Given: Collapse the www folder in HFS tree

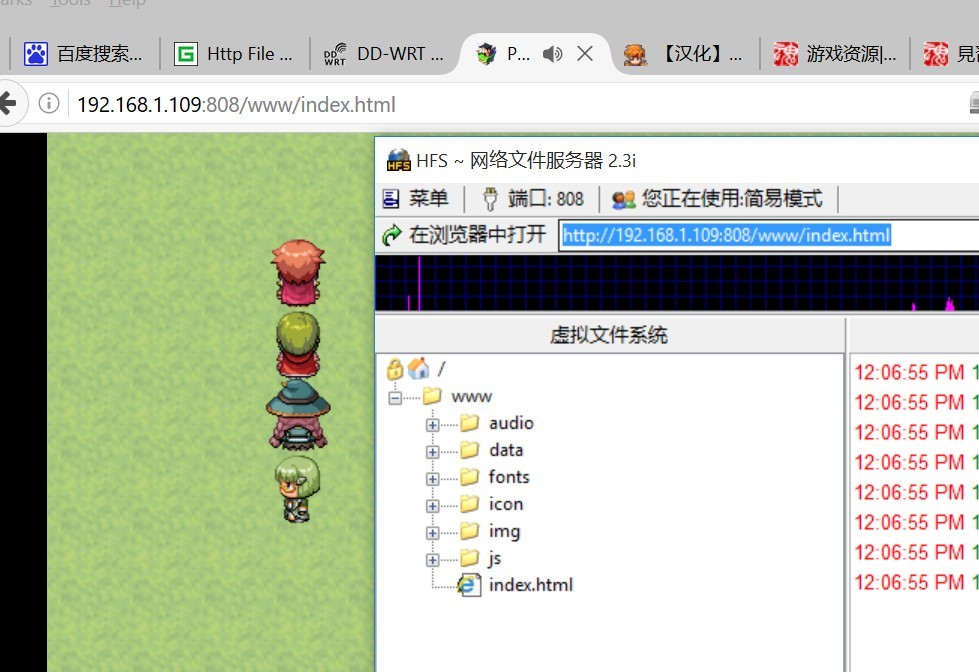Looking at the screenshot, I should tap(395, 397).
